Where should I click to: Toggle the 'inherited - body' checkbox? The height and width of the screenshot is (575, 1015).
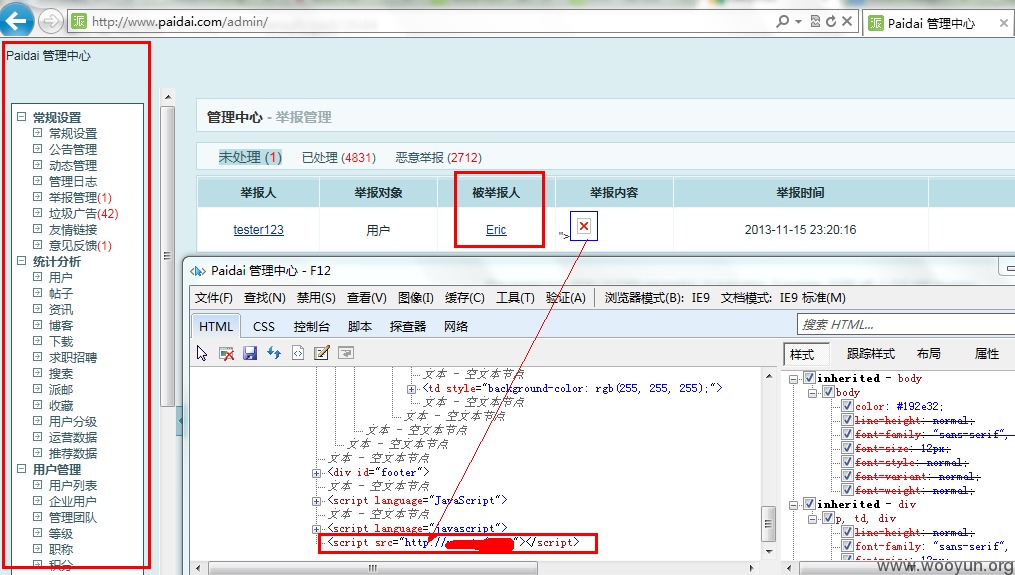pos(809,378)
